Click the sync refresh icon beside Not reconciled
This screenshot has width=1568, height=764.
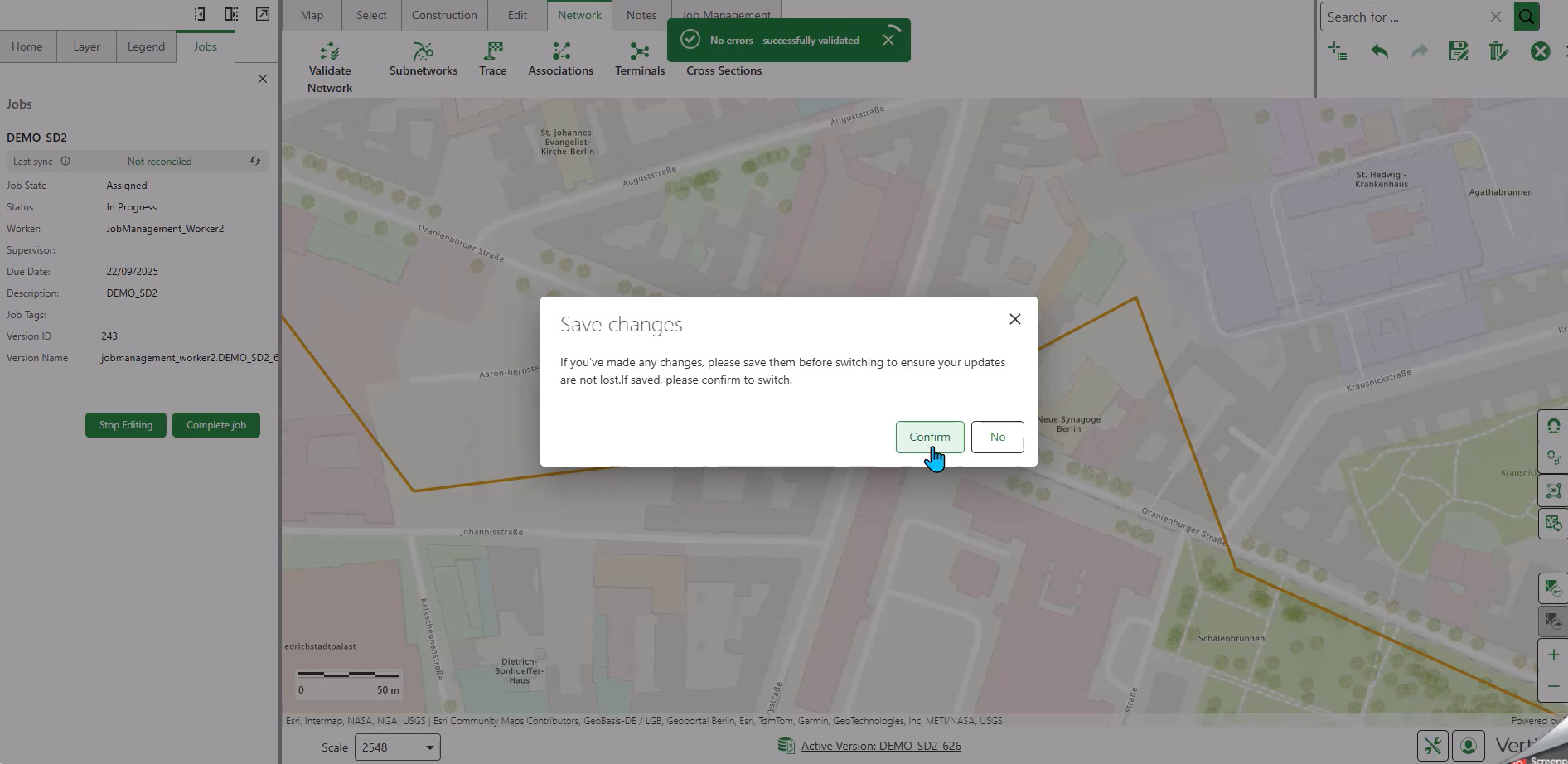coord(255,162)
